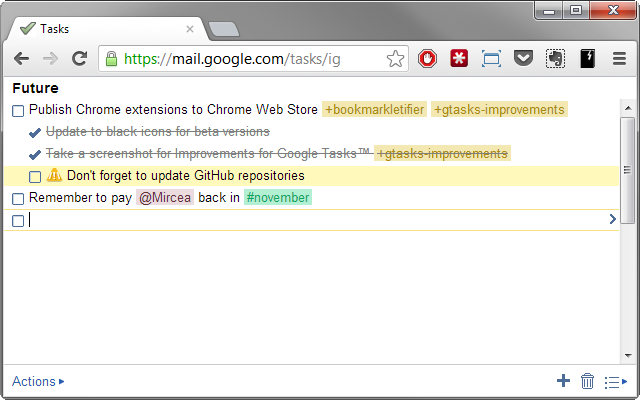Save page with the Pocket extension

point(523,58)
